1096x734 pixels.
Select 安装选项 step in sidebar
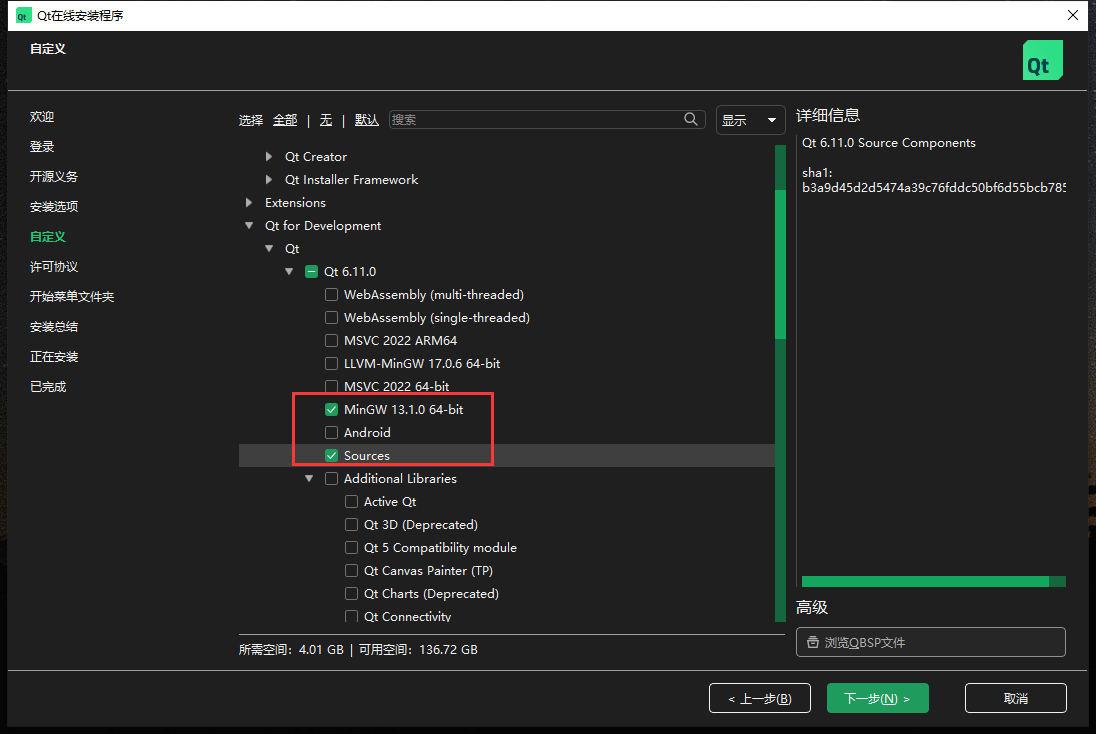(54, 207)
